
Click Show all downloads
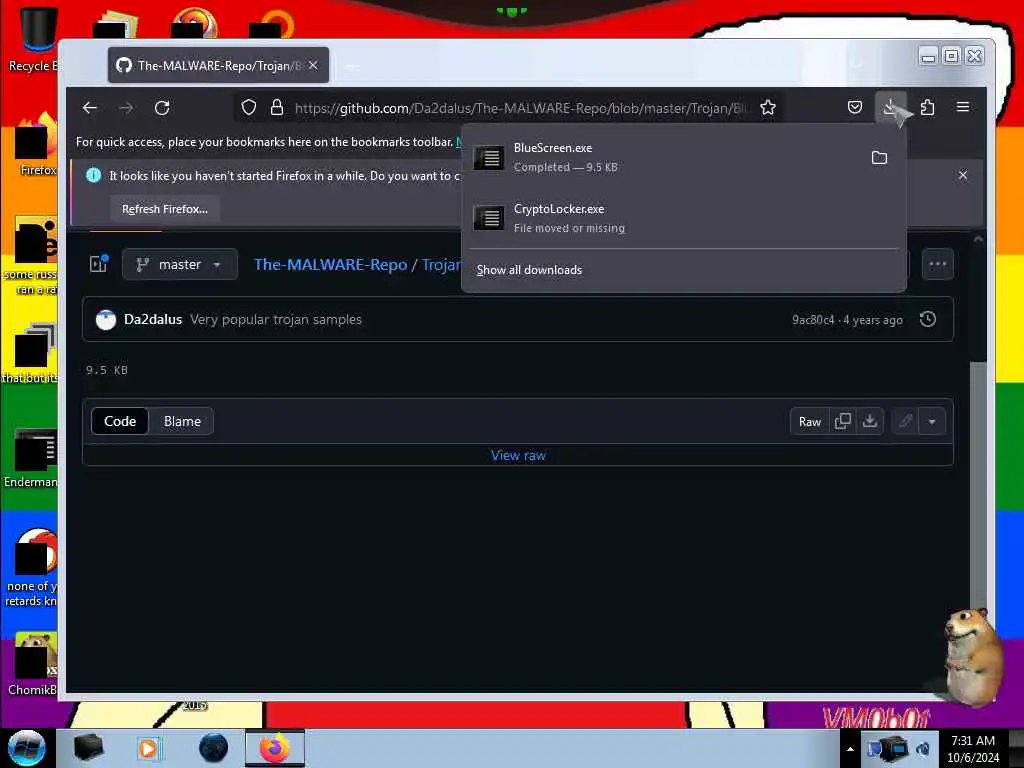click(530, 270)
